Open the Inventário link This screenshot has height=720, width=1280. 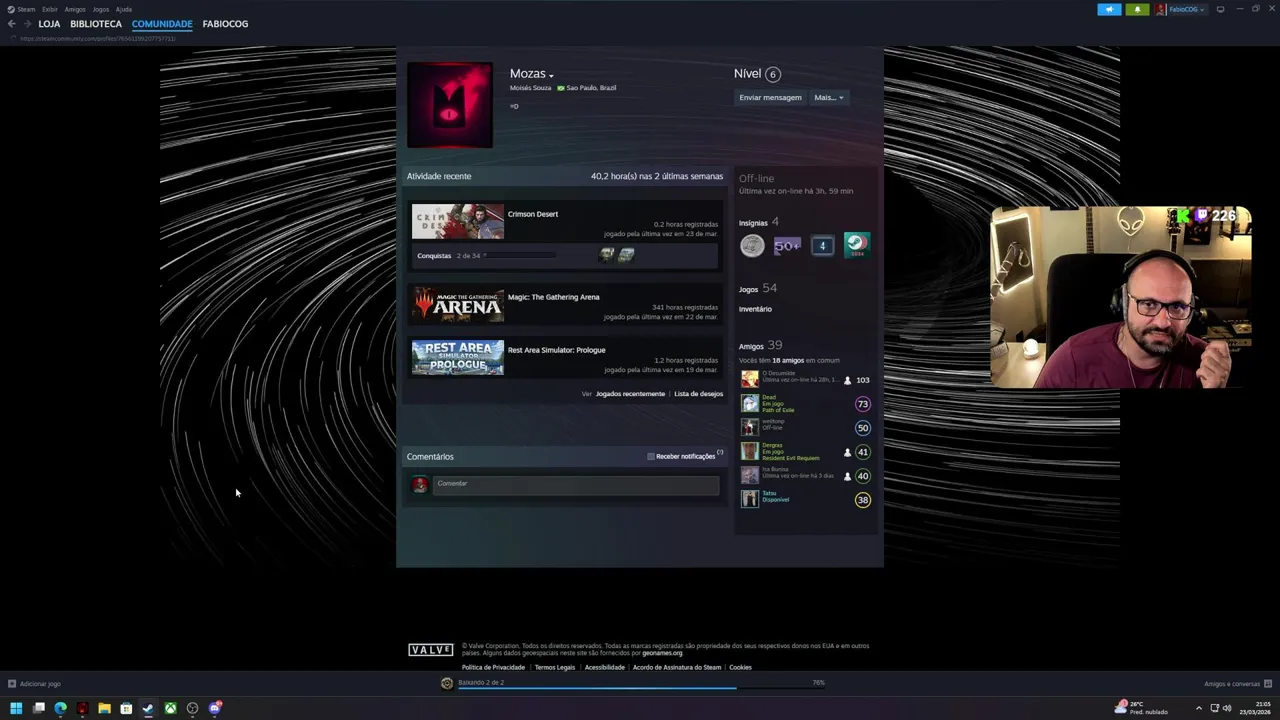pos(755,309)
